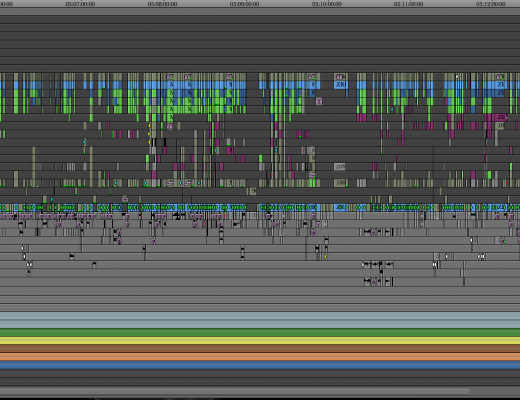Select the solid dark blue color track

(x=260, y=365)
